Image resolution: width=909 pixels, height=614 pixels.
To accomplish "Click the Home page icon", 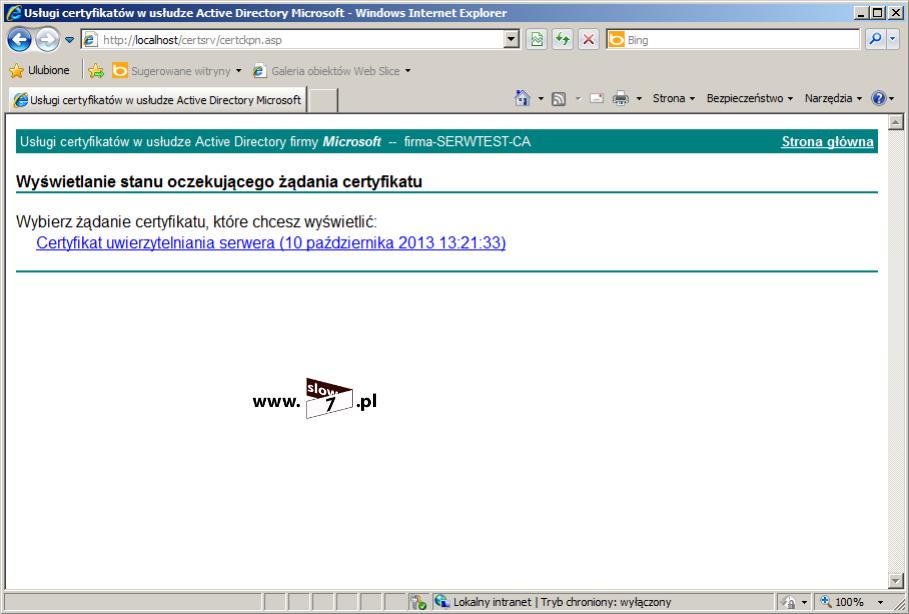I will [522, 99].
